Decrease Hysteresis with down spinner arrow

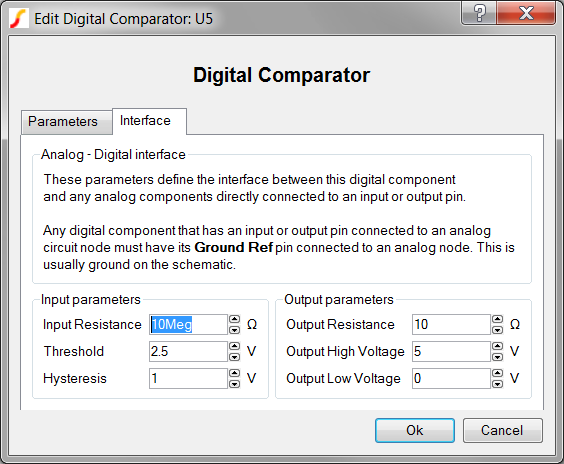click(235, 383)
